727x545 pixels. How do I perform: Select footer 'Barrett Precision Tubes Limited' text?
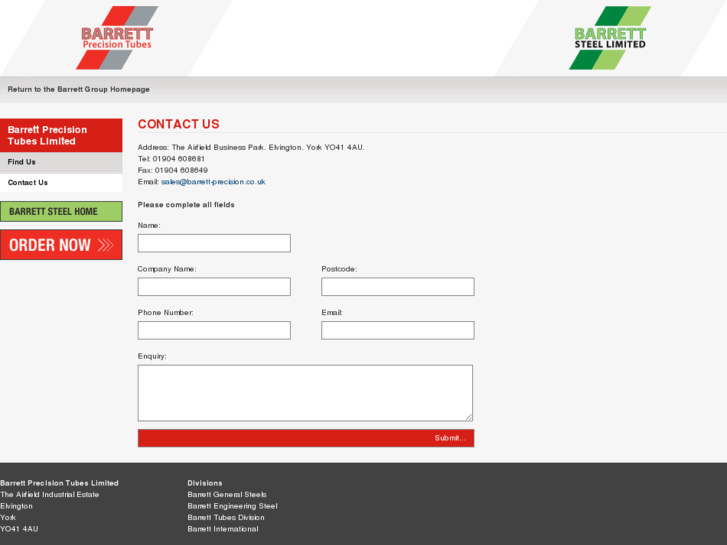(x=59, y=483)
